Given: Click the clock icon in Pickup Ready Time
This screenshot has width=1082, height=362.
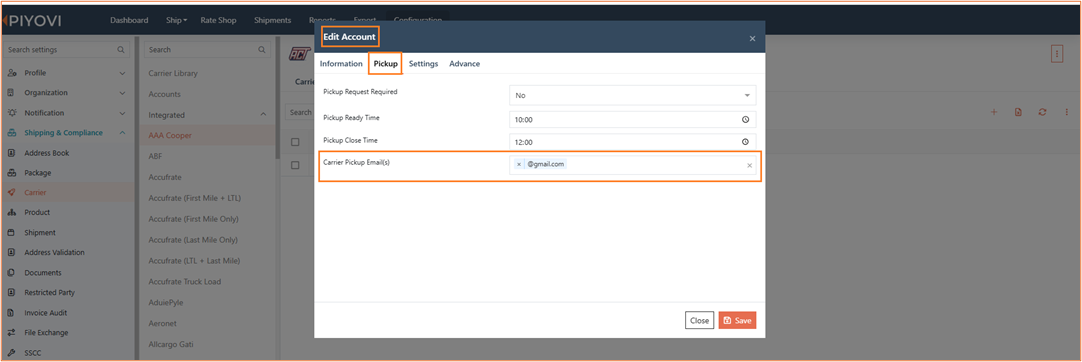Looking at the screenshot, I should coord(745,120).
